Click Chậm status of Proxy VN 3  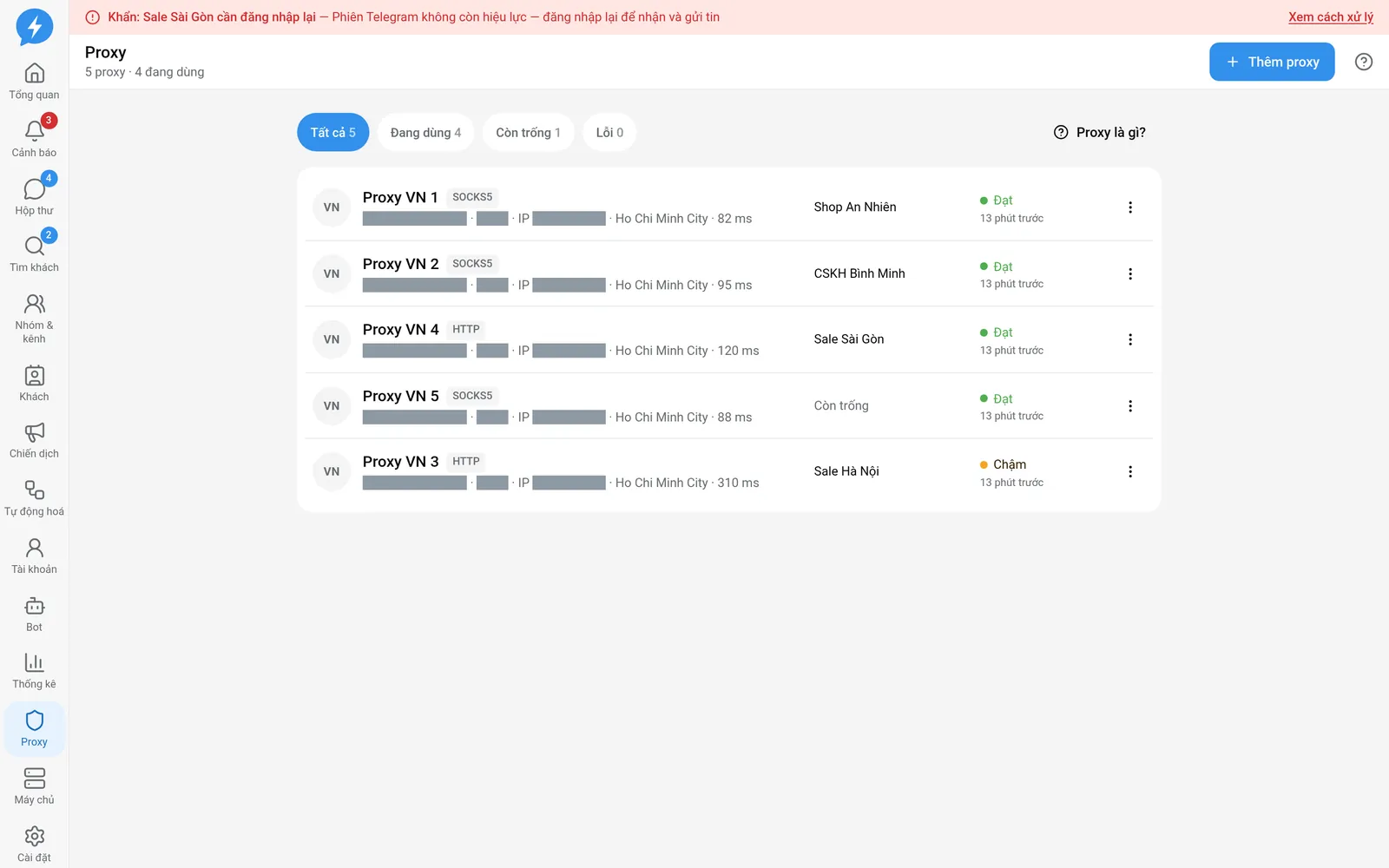pos(1003,464)
